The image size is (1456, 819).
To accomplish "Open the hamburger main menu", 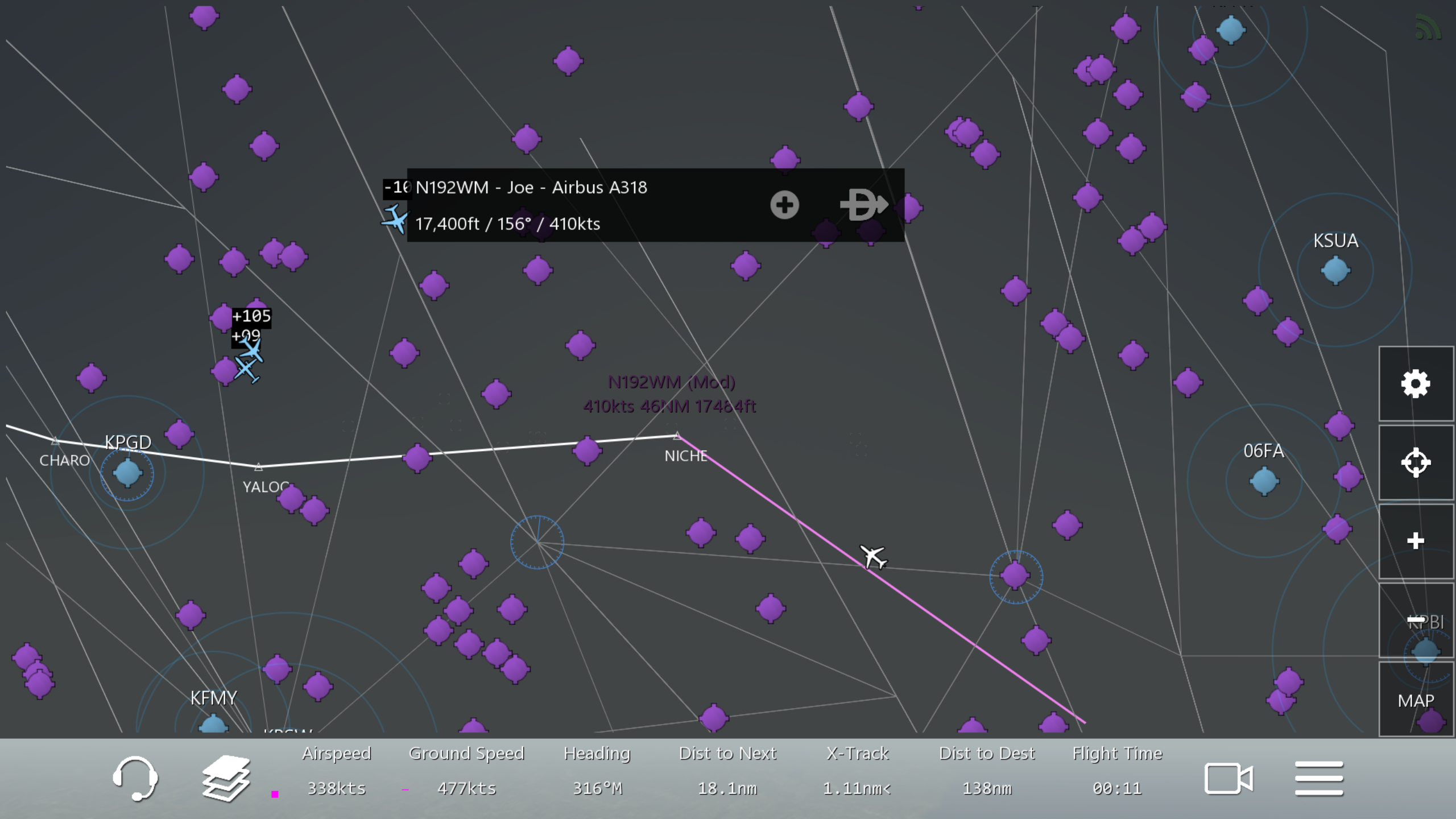I will tap(1319, 778).
